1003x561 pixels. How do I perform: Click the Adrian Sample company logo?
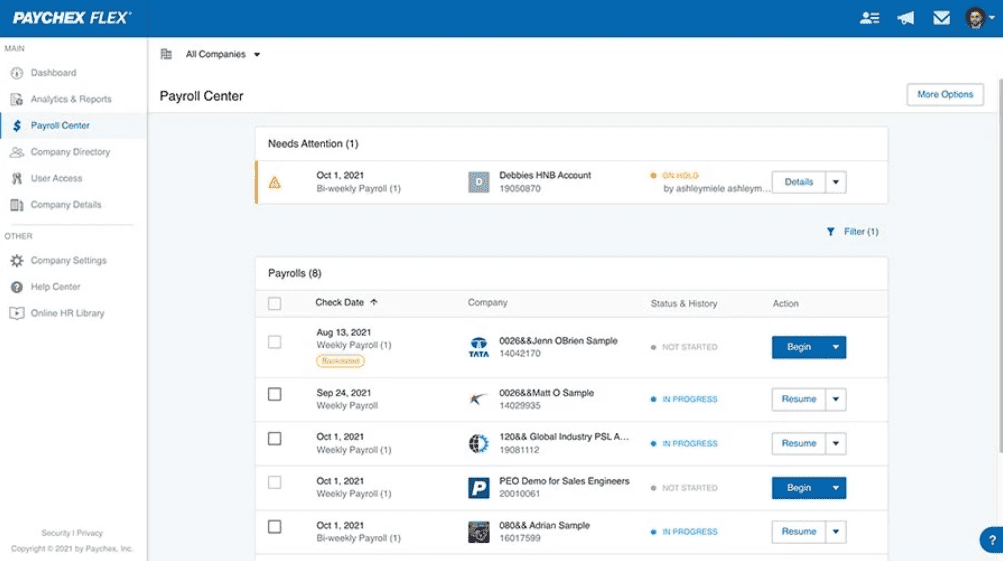pos(478,532)
